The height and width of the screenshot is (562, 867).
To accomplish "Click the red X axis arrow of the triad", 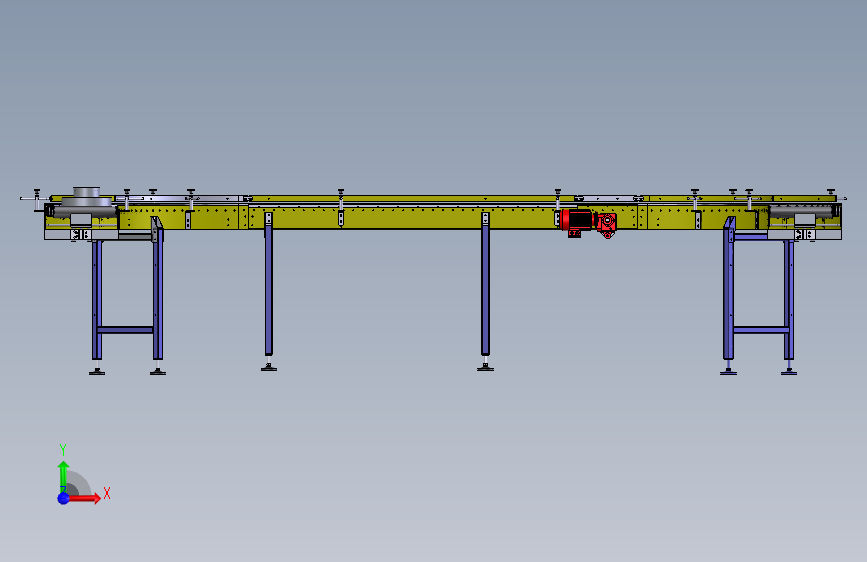I will tap(84, 498).
